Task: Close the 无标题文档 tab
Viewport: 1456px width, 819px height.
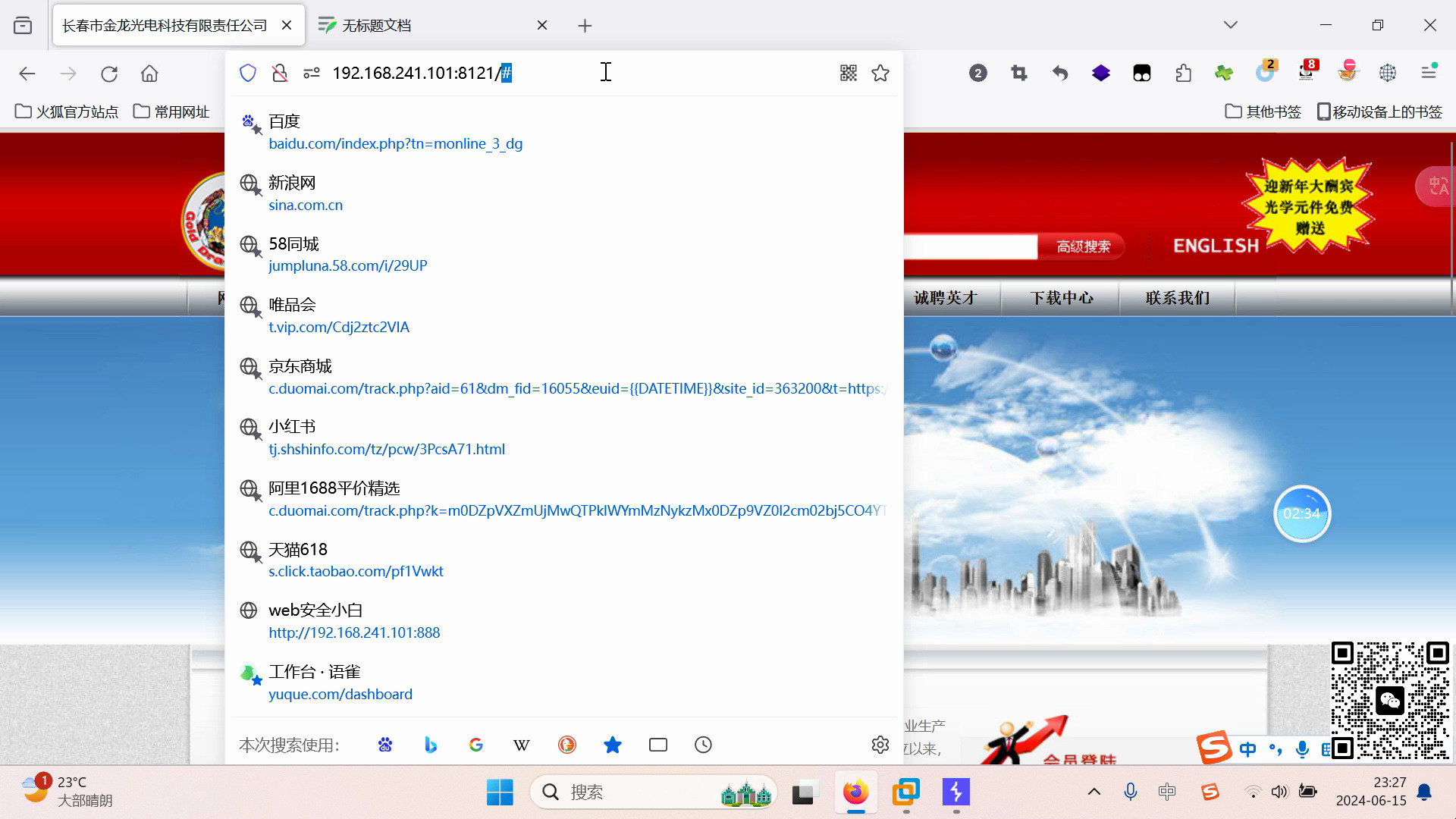Action: coord(542,25)
